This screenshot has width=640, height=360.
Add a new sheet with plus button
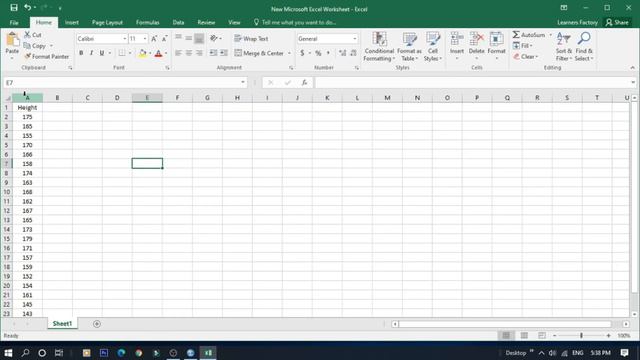click(x=97, y=324)
